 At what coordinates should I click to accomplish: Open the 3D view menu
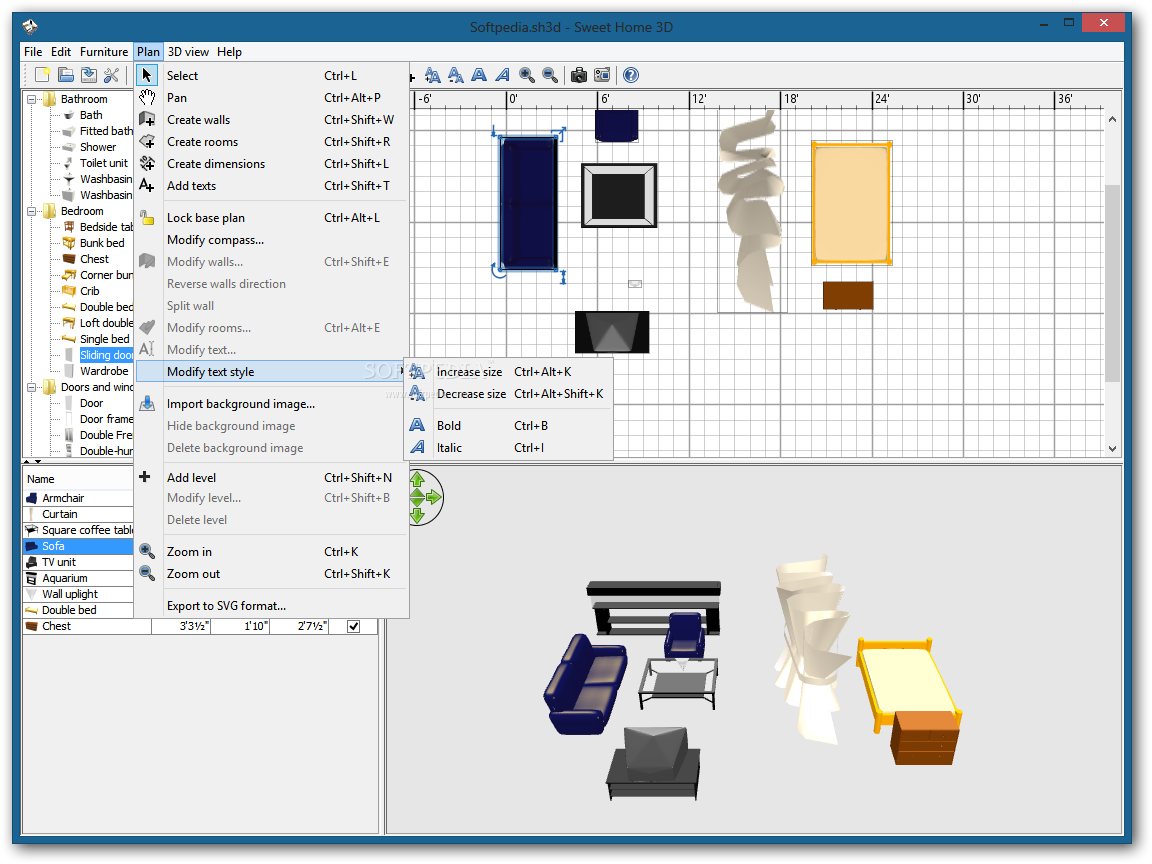click(x=188, y=52)
